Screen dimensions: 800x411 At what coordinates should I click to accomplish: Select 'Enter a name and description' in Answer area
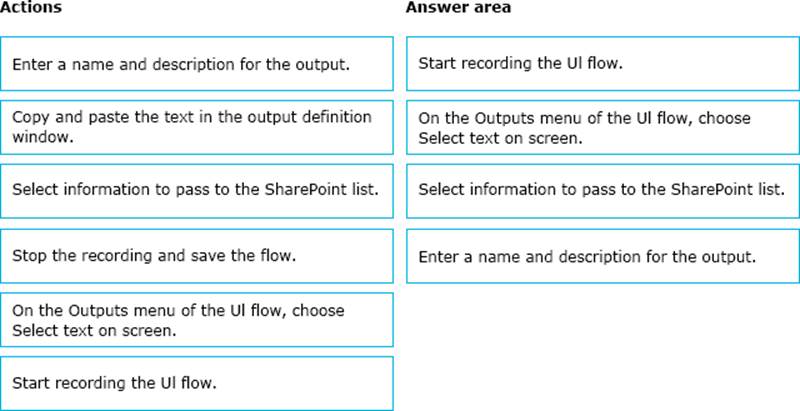point(603,256)
